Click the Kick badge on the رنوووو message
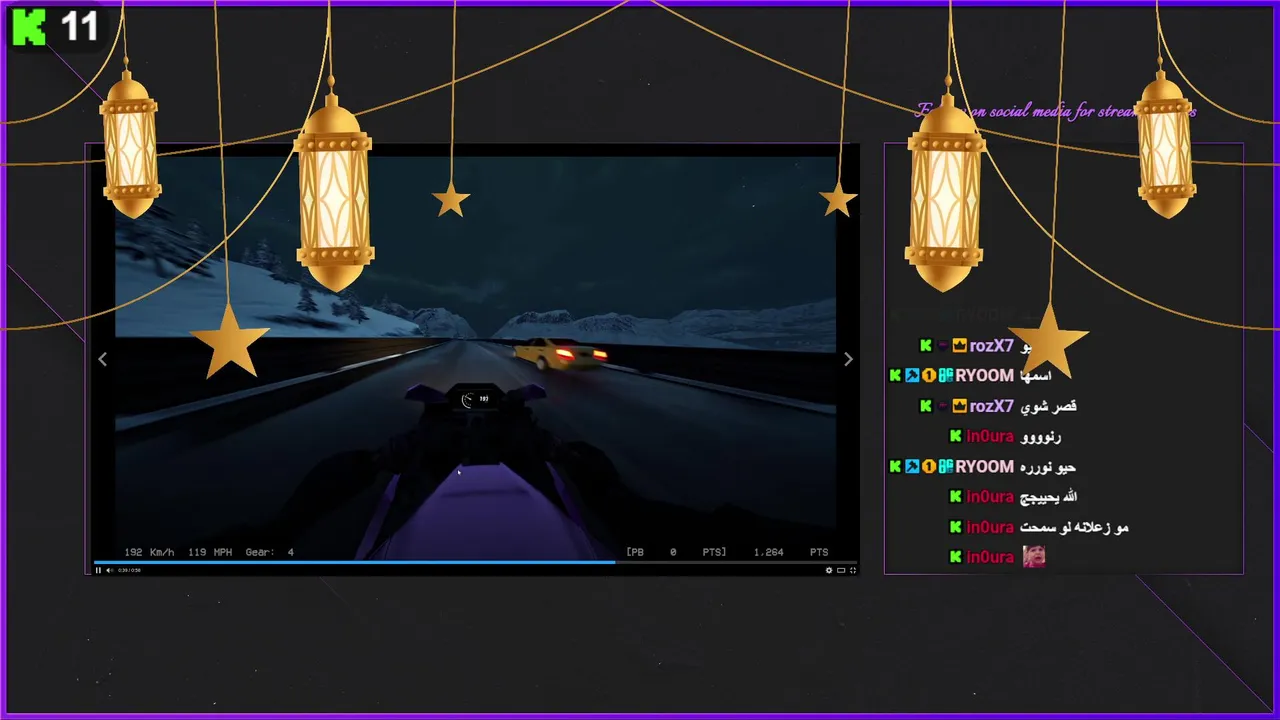Viewport: 1280px width, 720px height. pyautogui.click(x=956, y=437)
